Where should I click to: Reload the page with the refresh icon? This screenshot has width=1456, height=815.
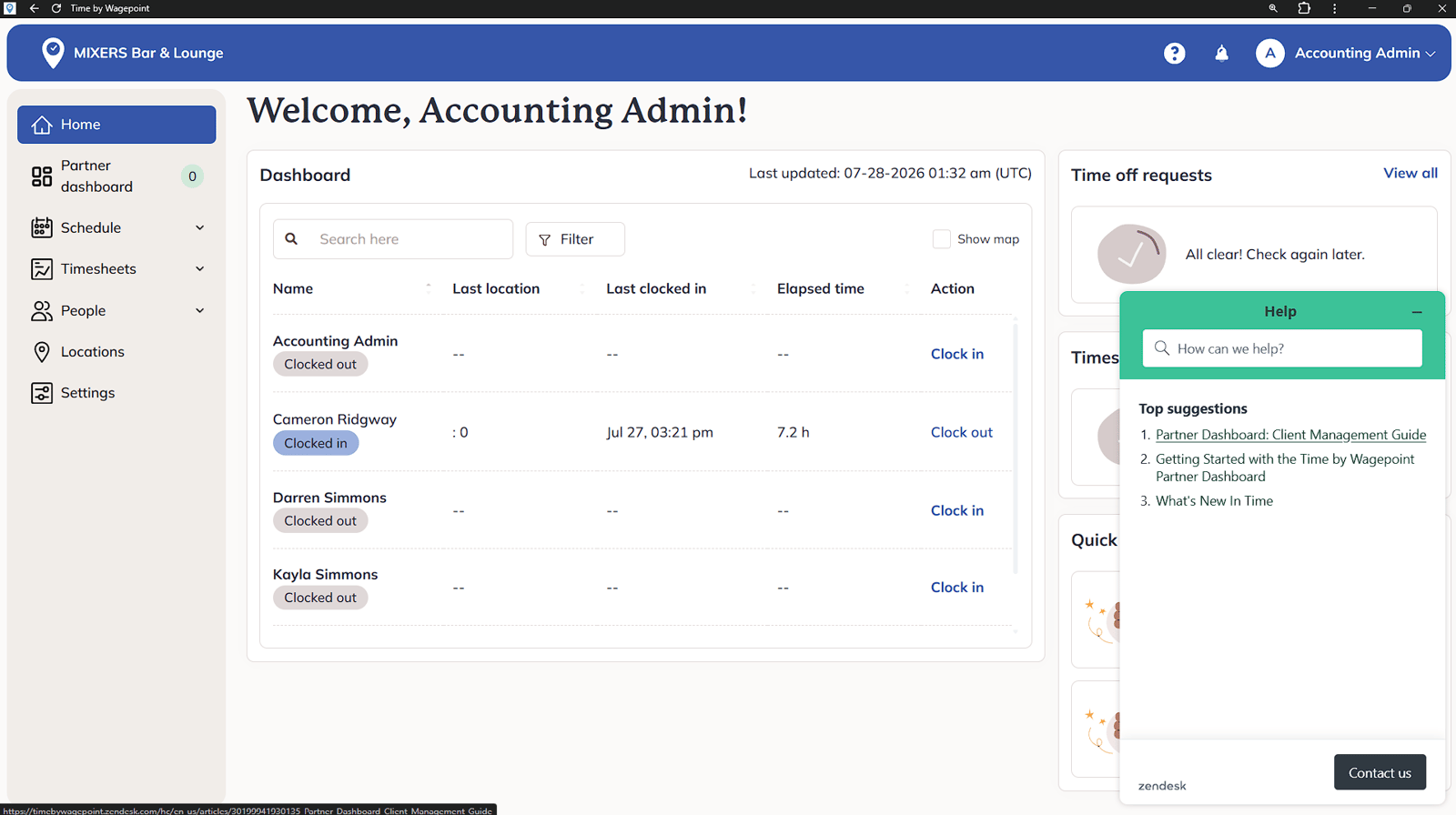(x=56, y=8)
